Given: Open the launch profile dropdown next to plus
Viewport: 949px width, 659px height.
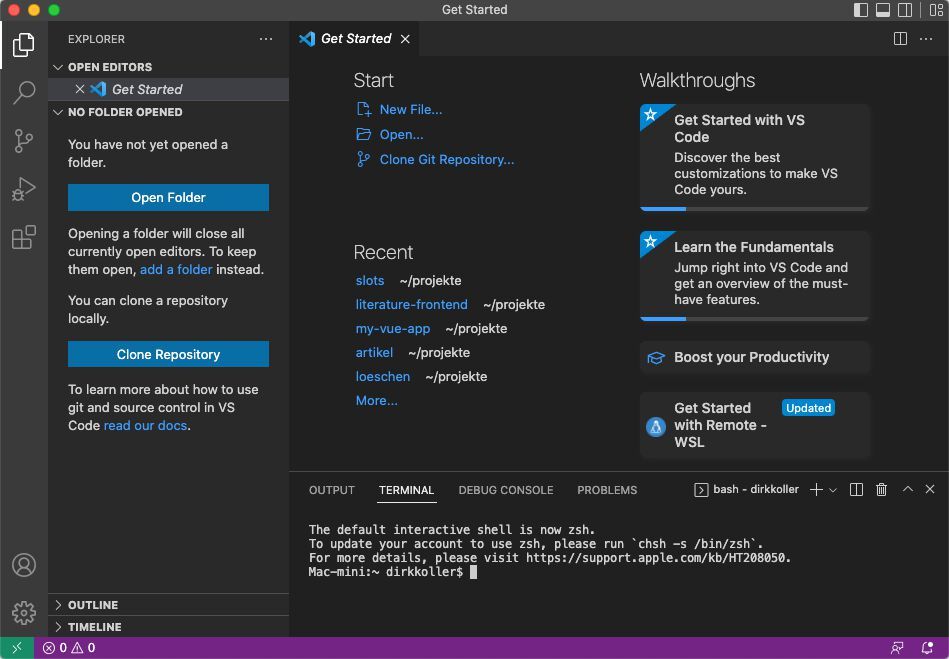Looking at the screenshot, I should (x=833, y=490).
